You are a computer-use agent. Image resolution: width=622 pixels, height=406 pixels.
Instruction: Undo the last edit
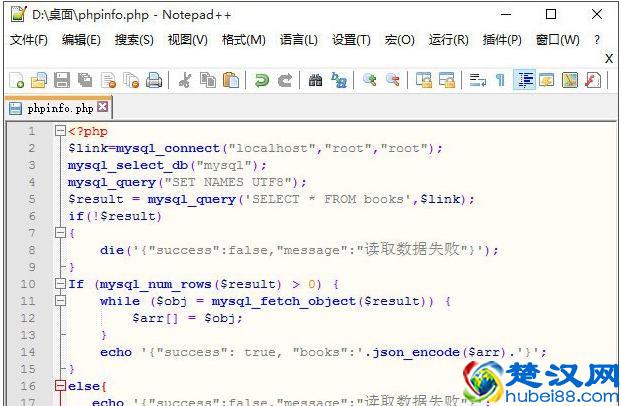pos(262,81)
